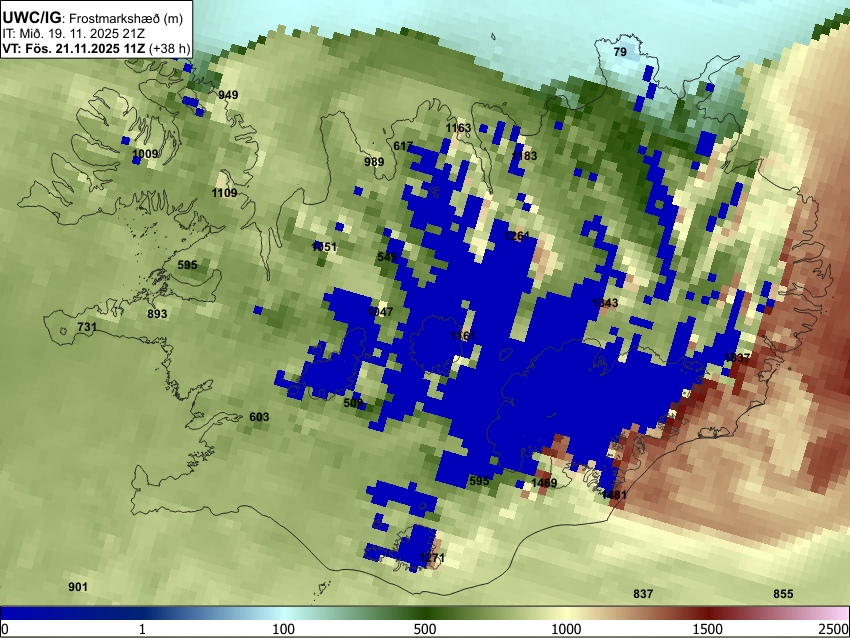Click the valid time 'VT: Fös. 21.11.2025 11Z'
Screen dimensions: 850x638
coord(73,48)
